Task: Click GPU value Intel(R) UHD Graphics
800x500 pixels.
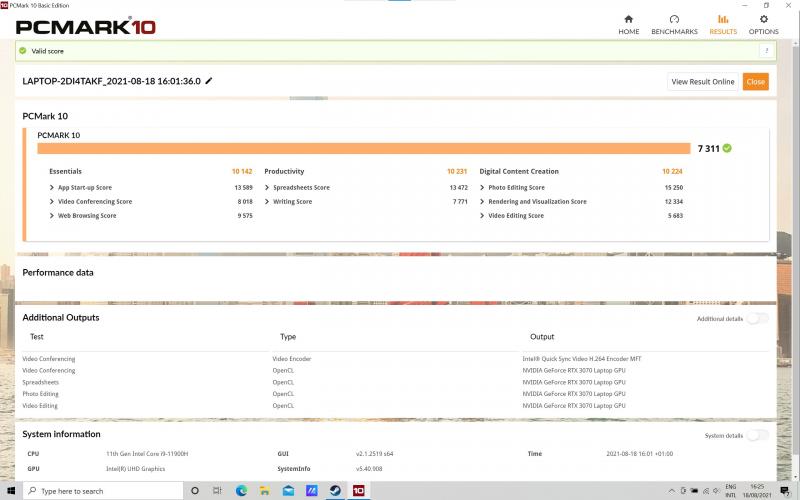Action: pos(135,468)
